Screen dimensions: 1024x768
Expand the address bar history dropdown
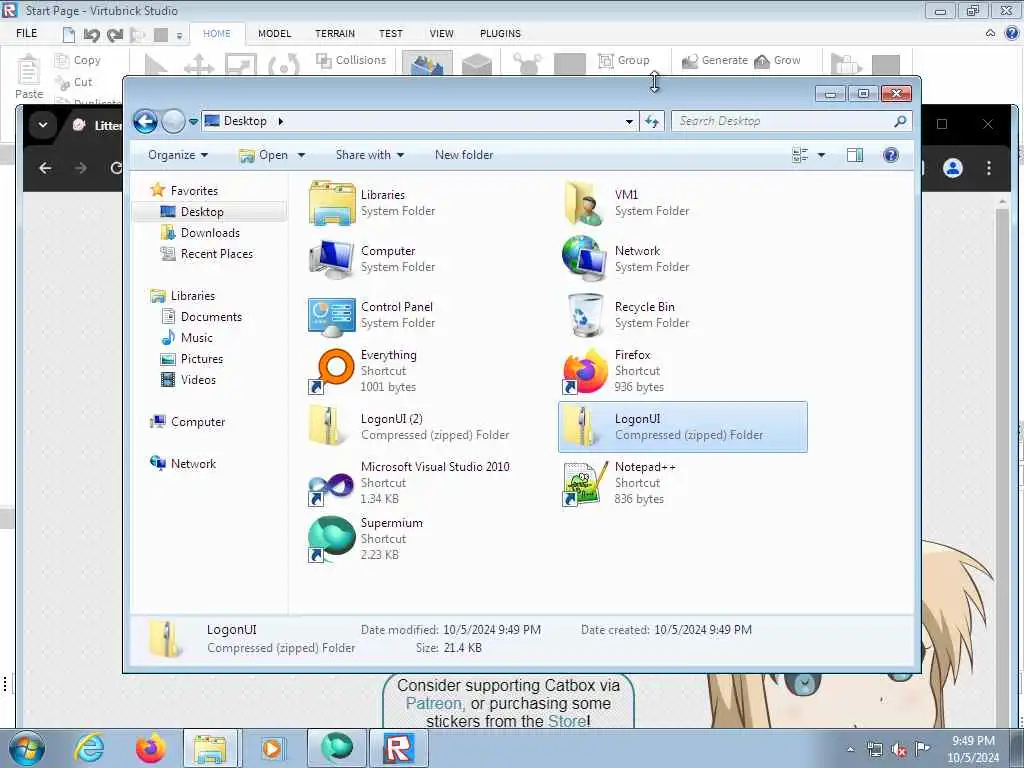coord(629,121)
